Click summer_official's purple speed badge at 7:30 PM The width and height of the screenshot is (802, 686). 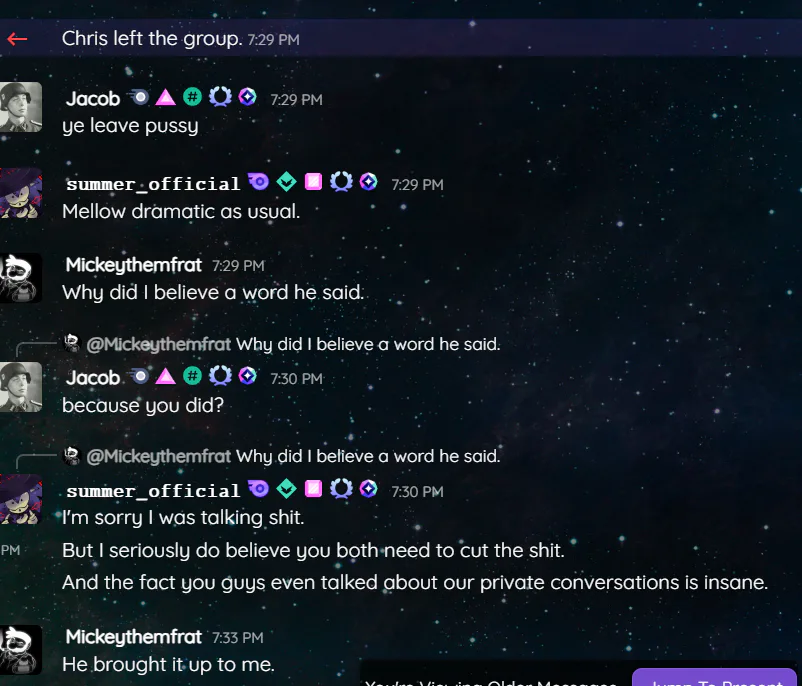coord(259,488)
